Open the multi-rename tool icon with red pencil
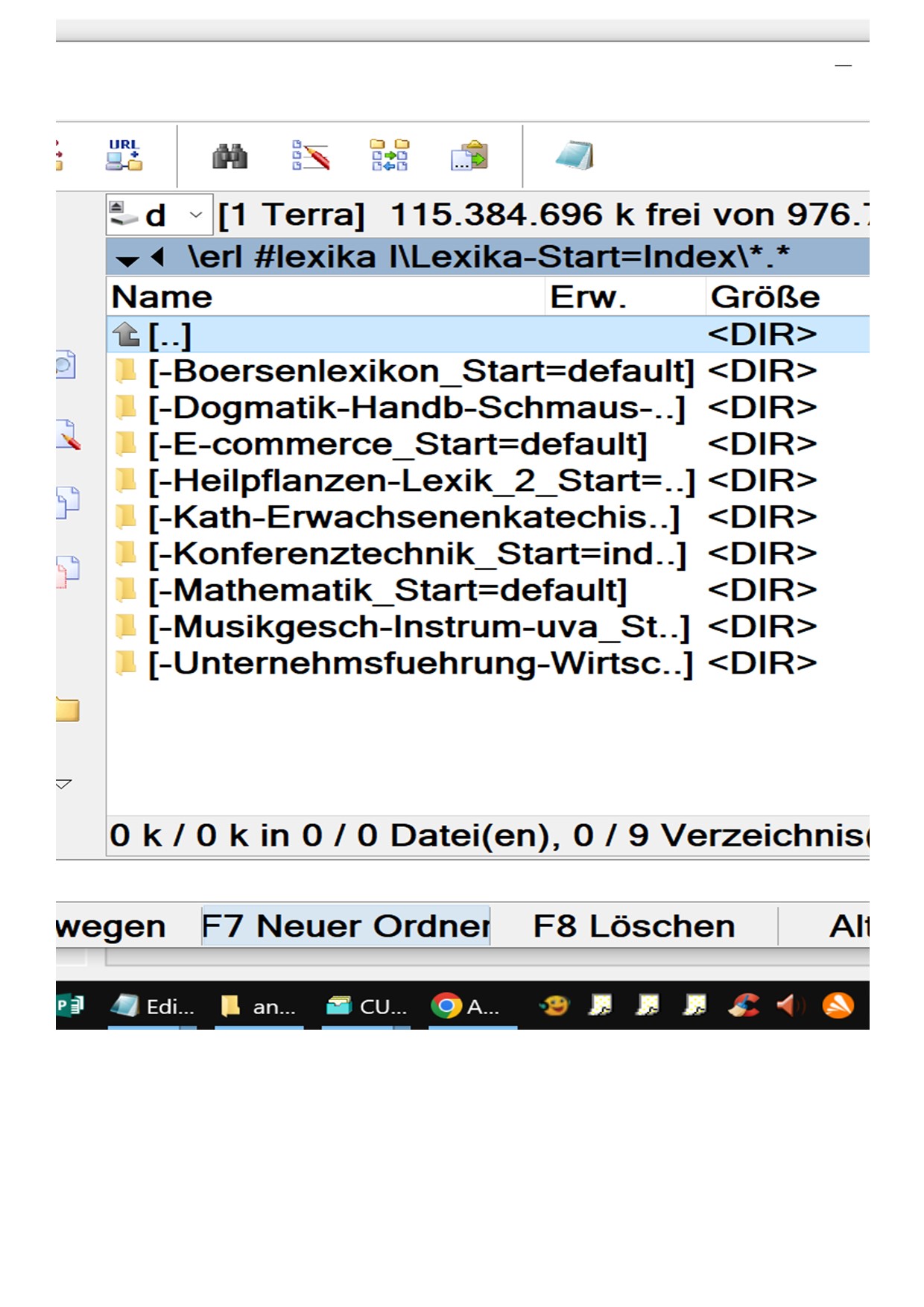 point(311,155)
